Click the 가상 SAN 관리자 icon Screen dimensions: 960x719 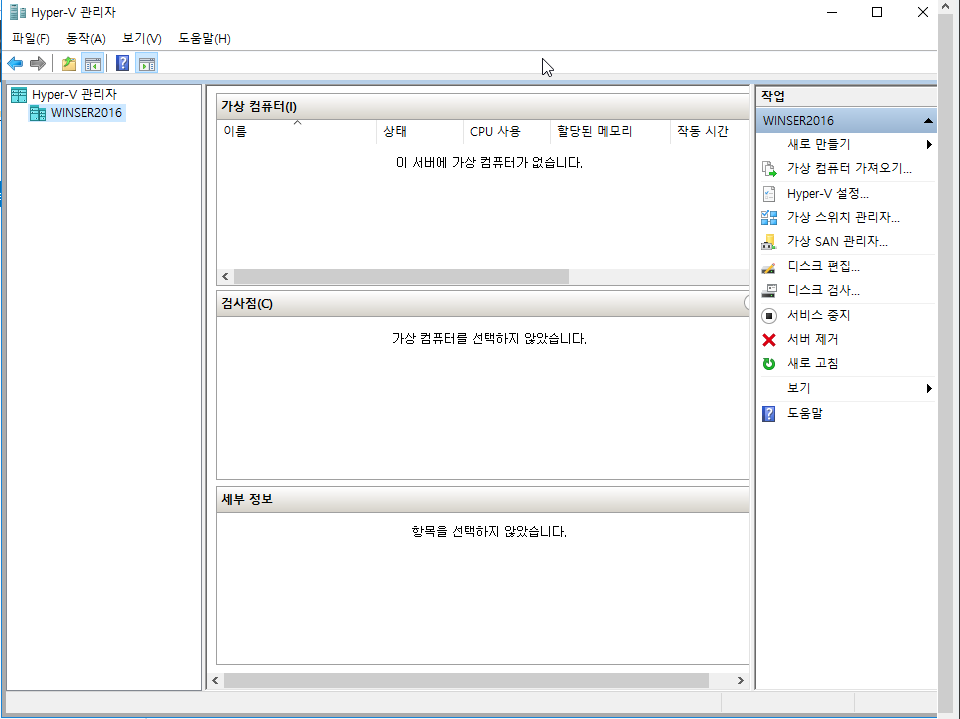pos(769,242)
